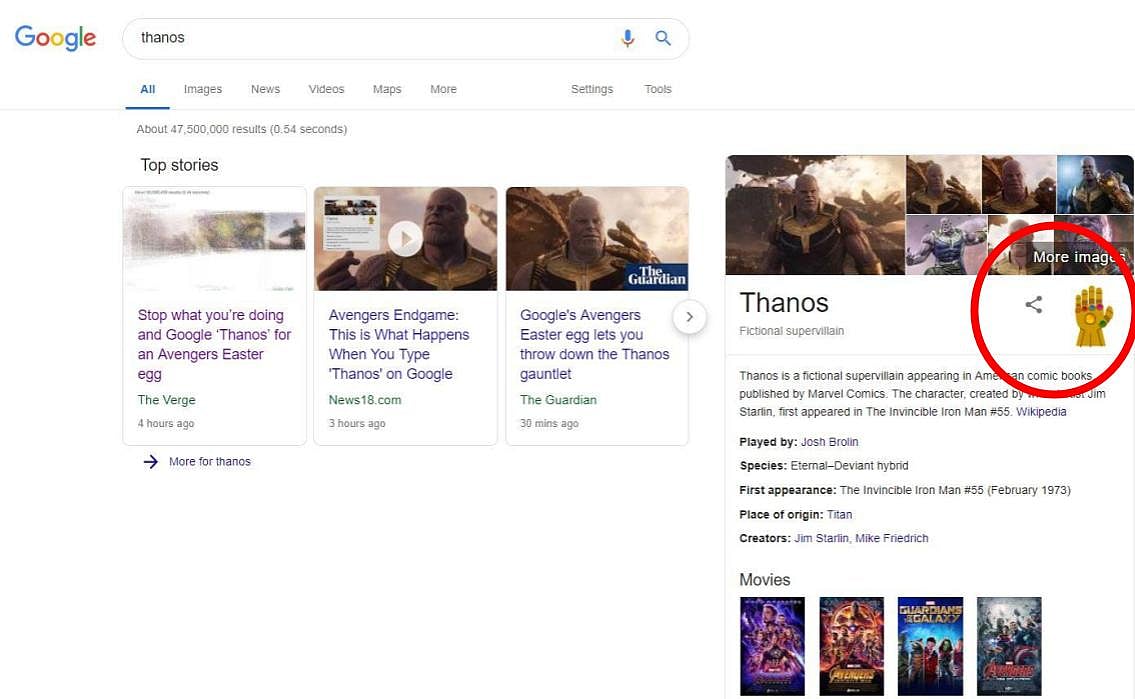The height and width of the screenshot is (699, 1135).
Task: Click the Google logo
Action: [x=55, y=38]
